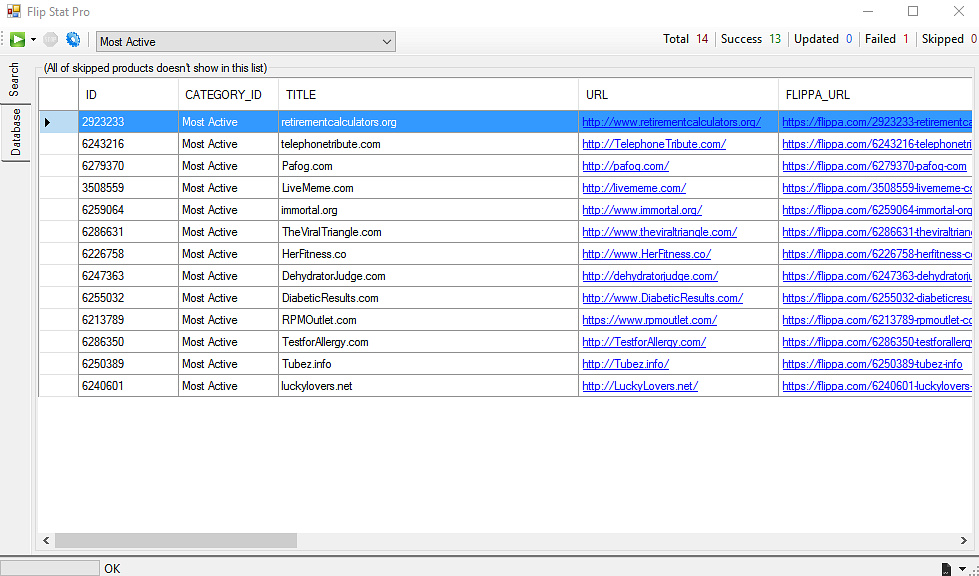Click the Updated 0 counter

tap(823, 39)
